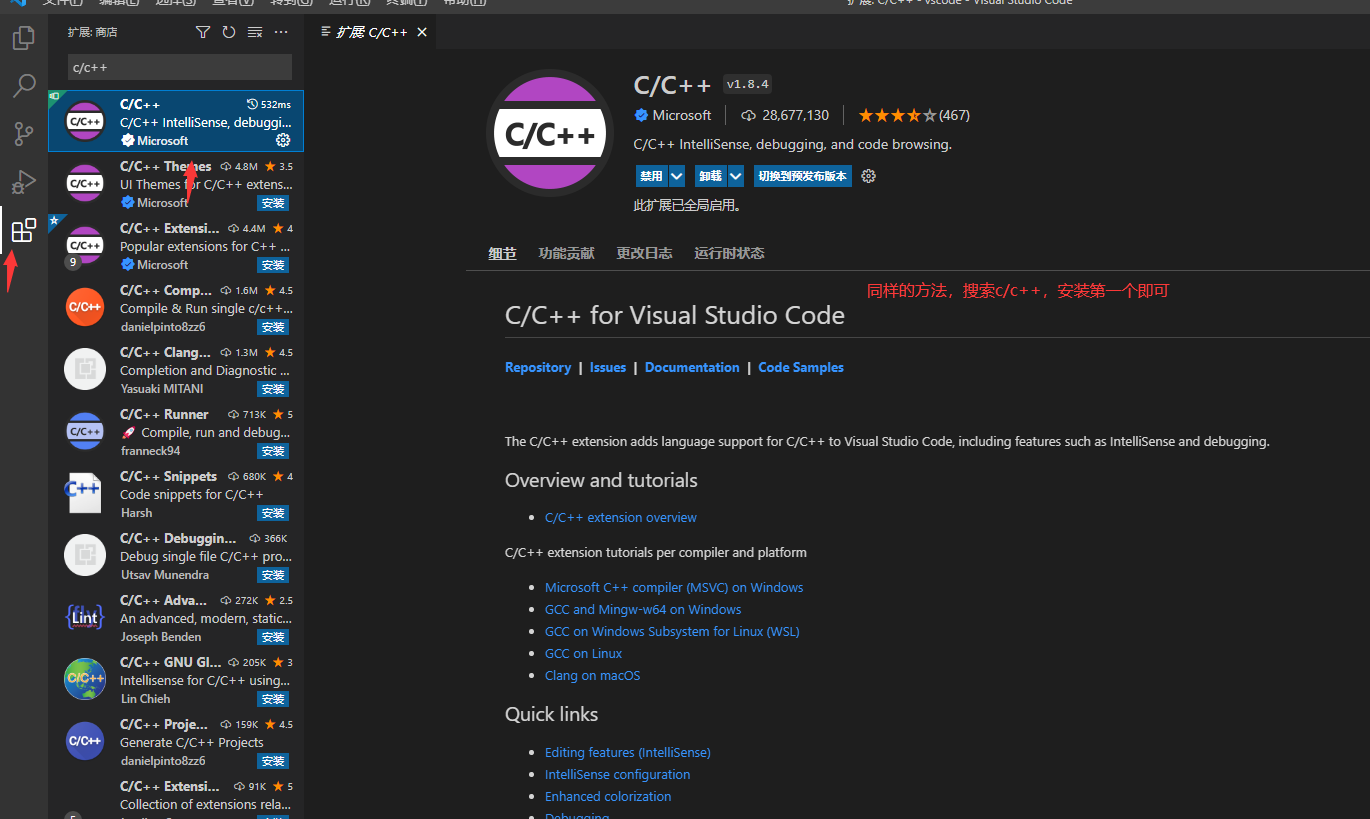Install the C/C++ Extension Pack

pyautogui.click(x=273, y=265)
